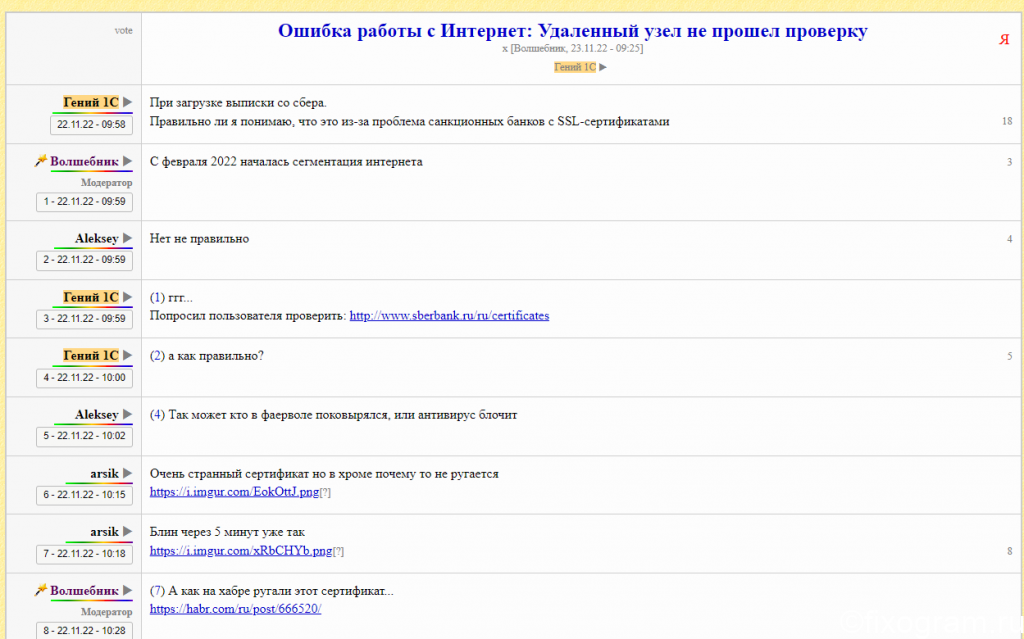Click the Гений 1С author name in post 3
This screenshot has width=1024, height=639.
click(91, 297)
